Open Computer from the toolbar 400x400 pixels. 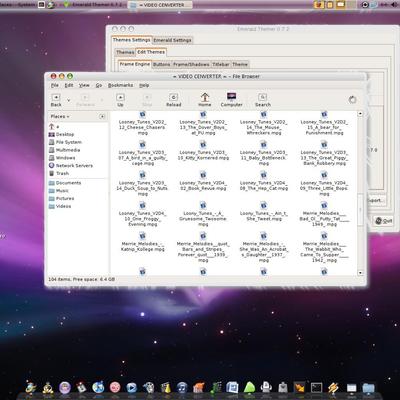231,100
